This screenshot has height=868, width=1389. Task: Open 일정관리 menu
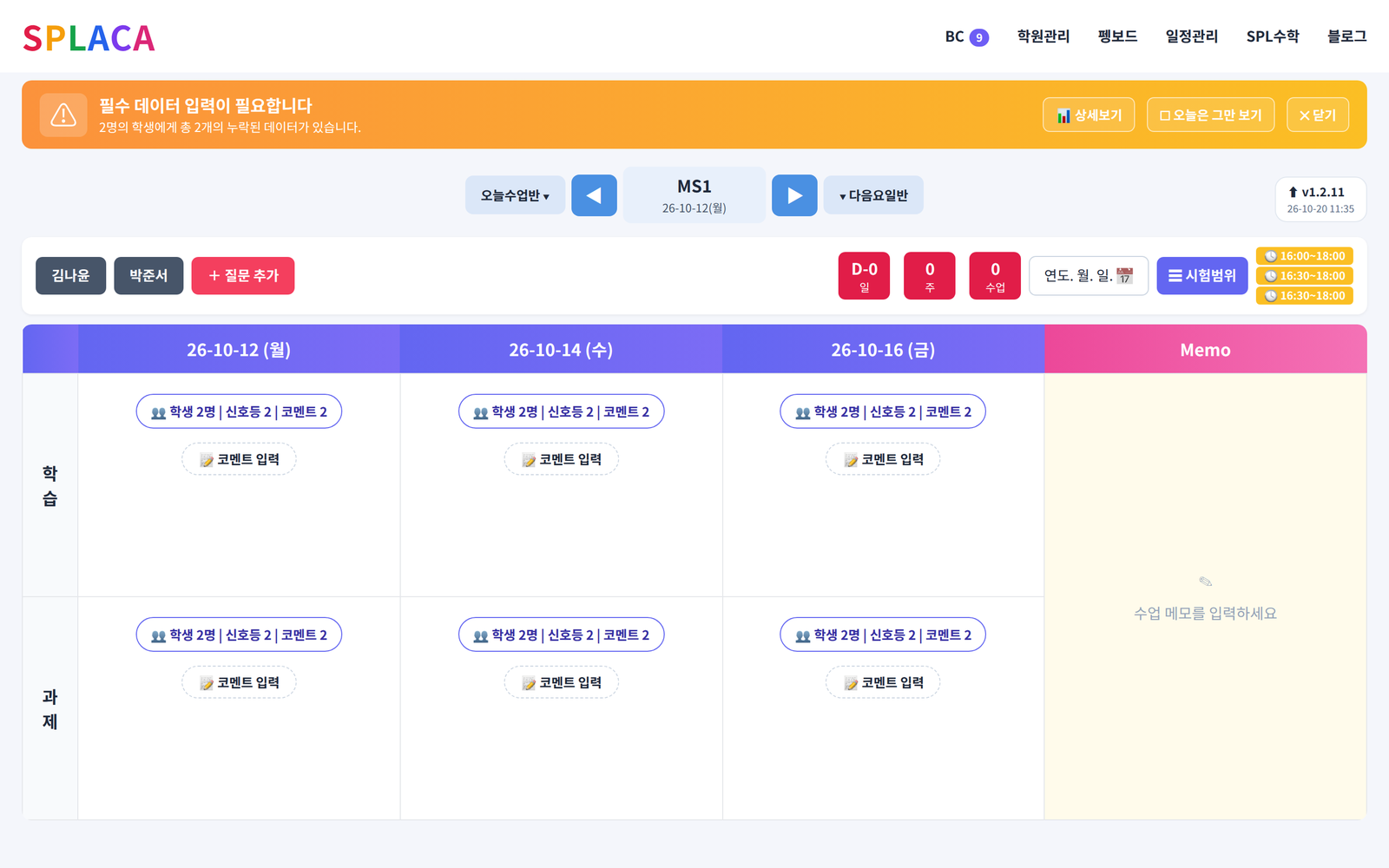pos(1192,36)
